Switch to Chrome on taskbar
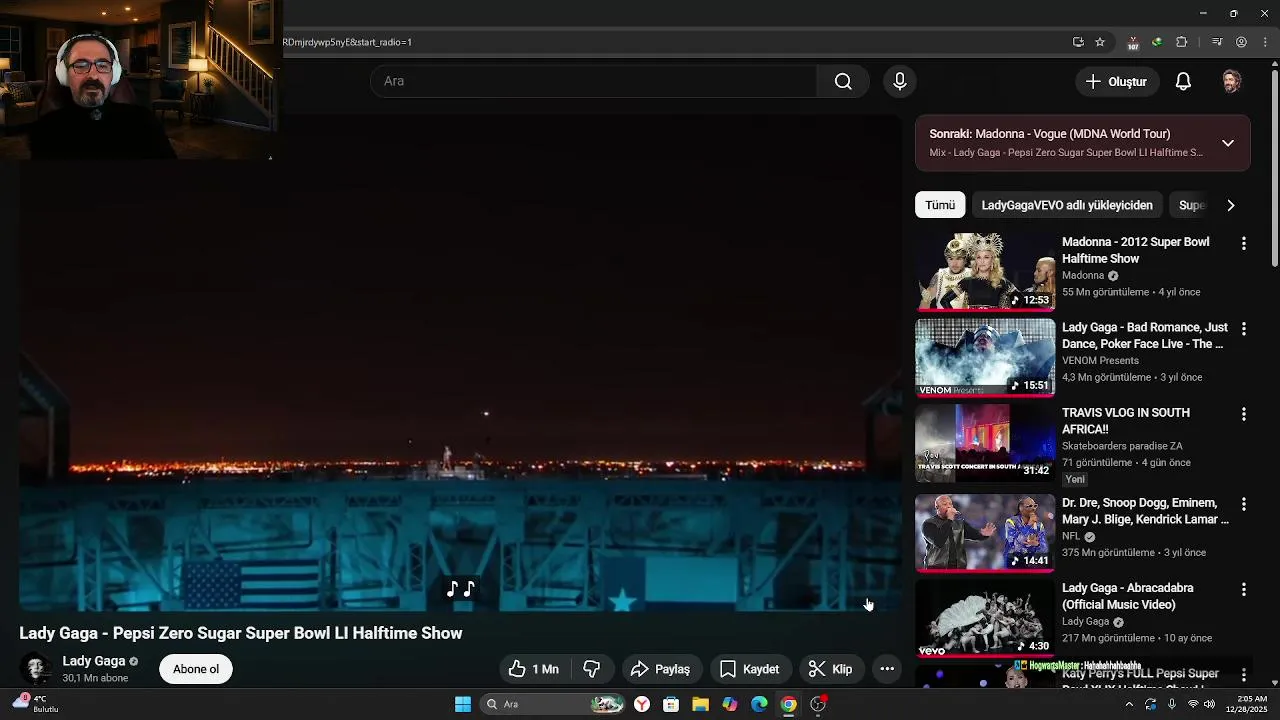1280x720 pixels. pos(788,704)
